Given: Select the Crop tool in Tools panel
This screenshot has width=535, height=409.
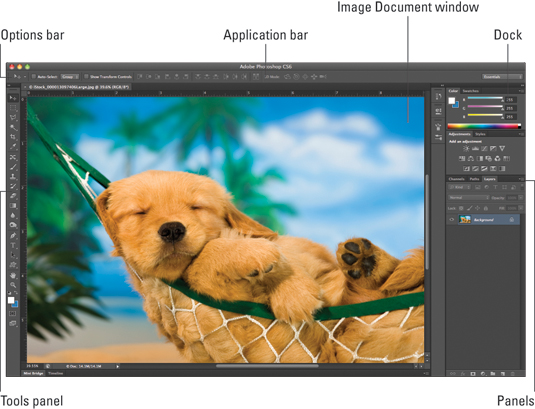Looking at the screenshot, I should 13,137.
